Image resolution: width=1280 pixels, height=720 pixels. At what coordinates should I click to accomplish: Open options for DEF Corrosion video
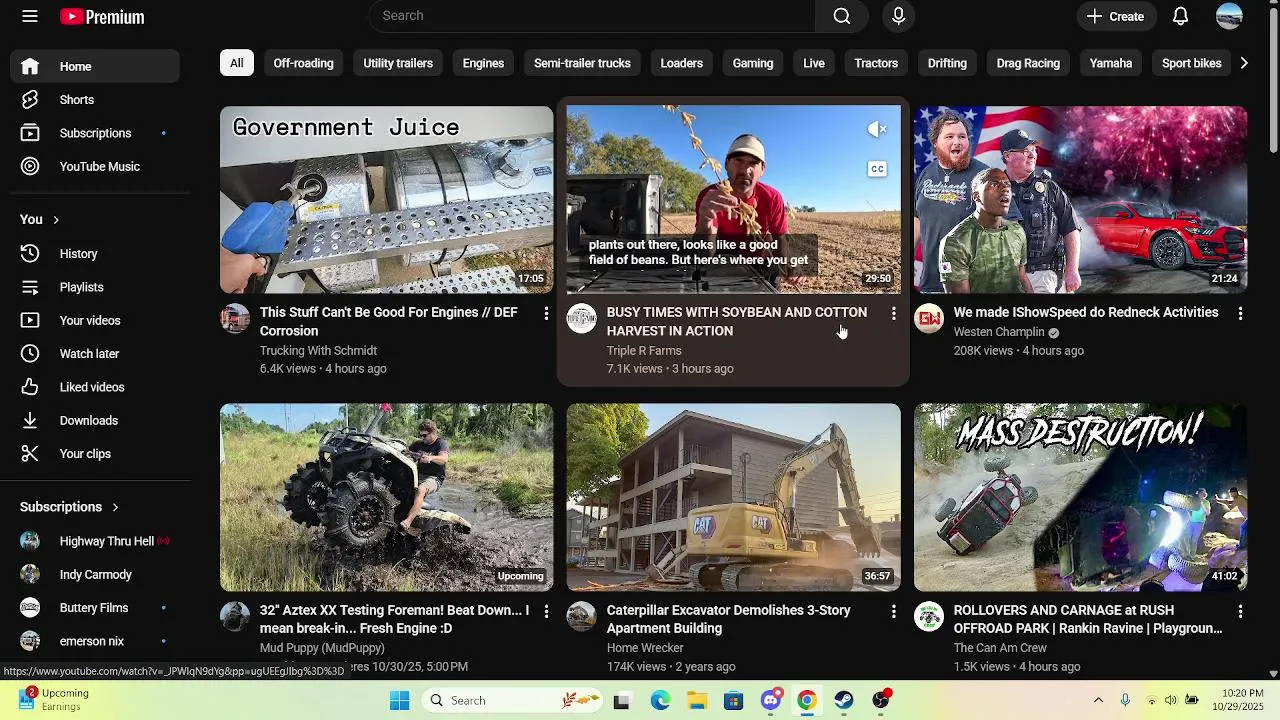coord(546,314)
